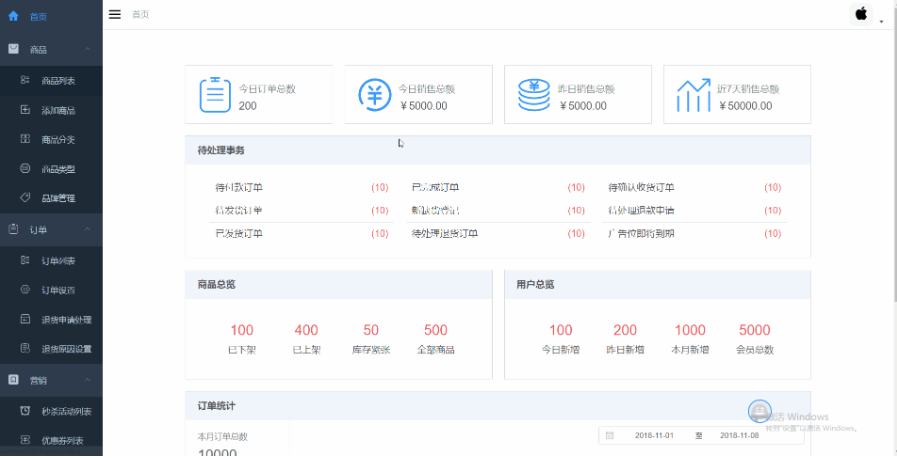
Task: Click the hamburger menu collapse icon
Action: pyautogui.click(x=115, y=14)
